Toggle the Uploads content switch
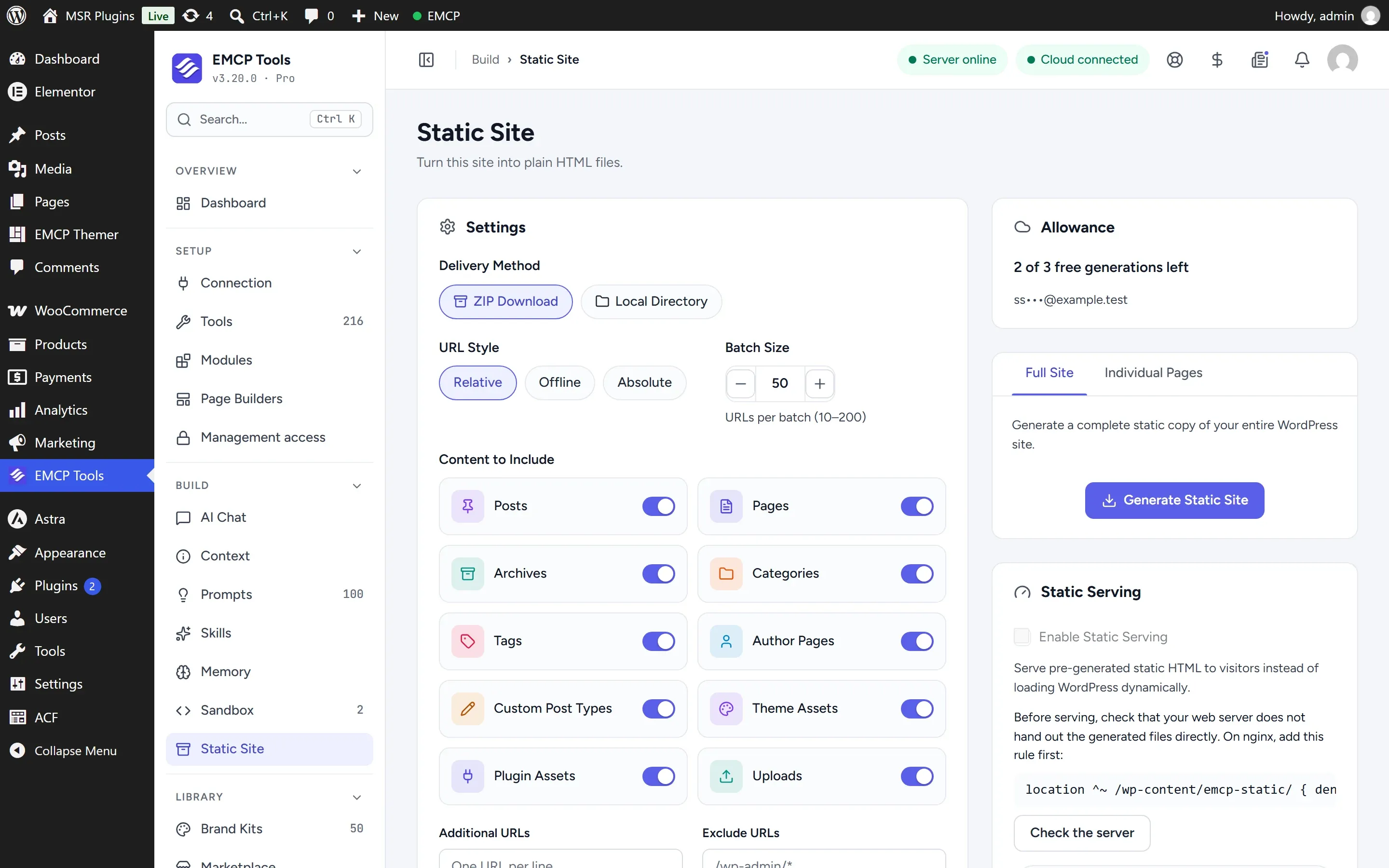This screenshot has width=1389, height=868. point(917,776)
